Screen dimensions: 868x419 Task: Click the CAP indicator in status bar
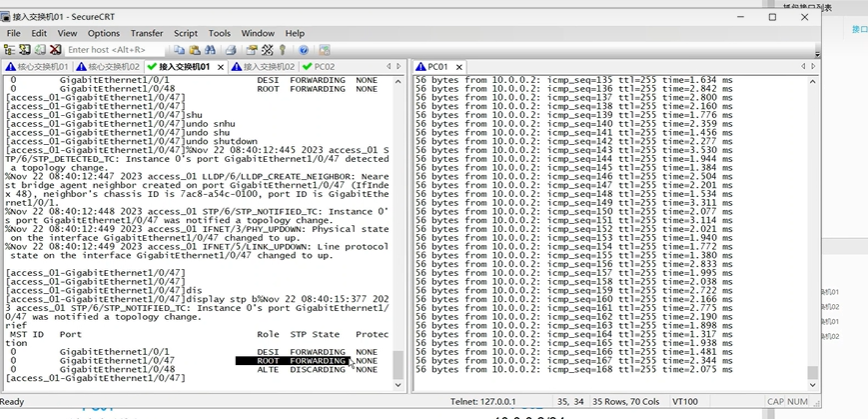775,401
